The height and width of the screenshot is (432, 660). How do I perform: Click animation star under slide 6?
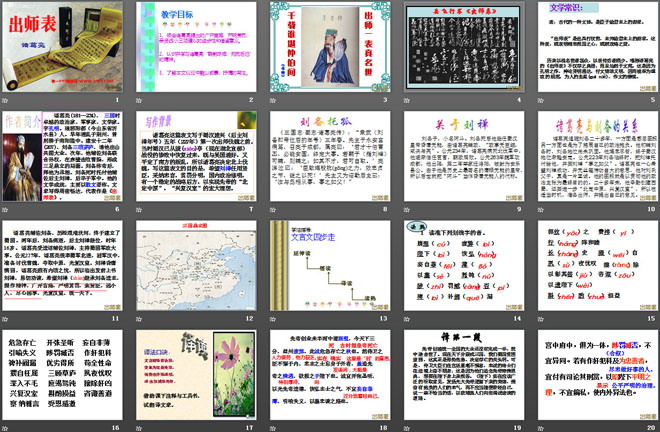[x=5, y=210]
